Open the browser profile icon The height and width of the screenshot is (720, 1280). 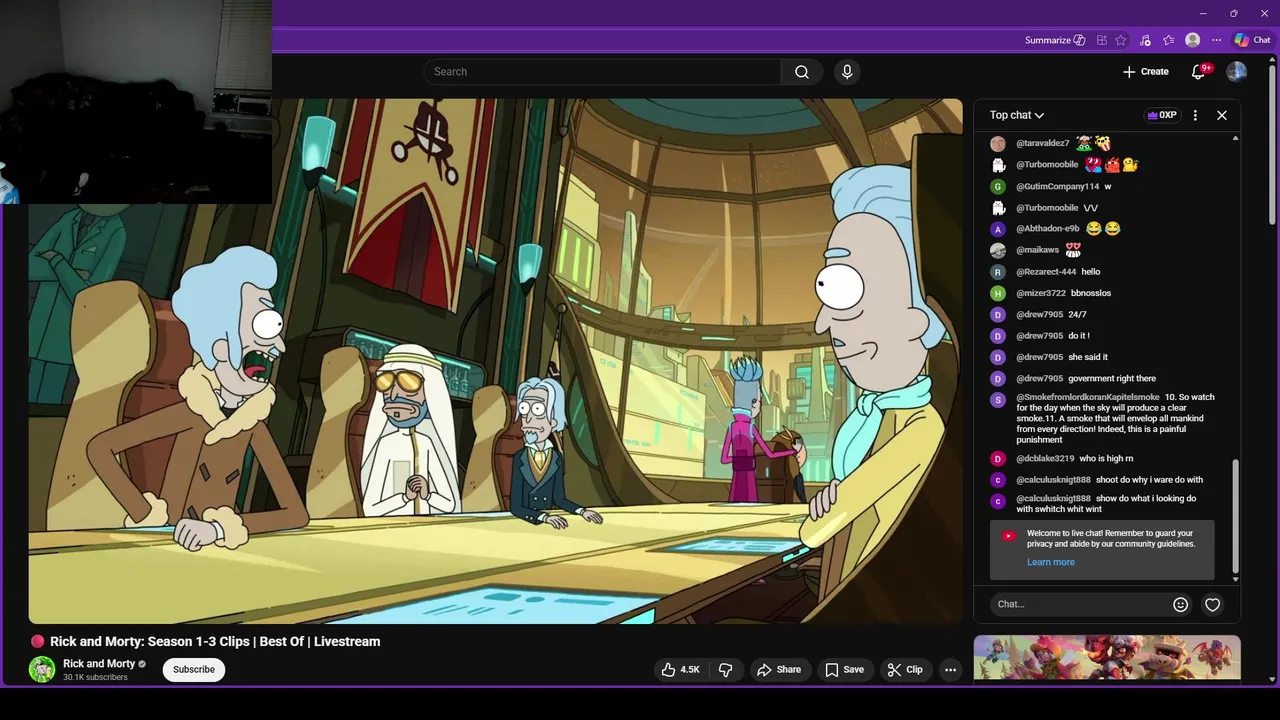(1192, 40)
